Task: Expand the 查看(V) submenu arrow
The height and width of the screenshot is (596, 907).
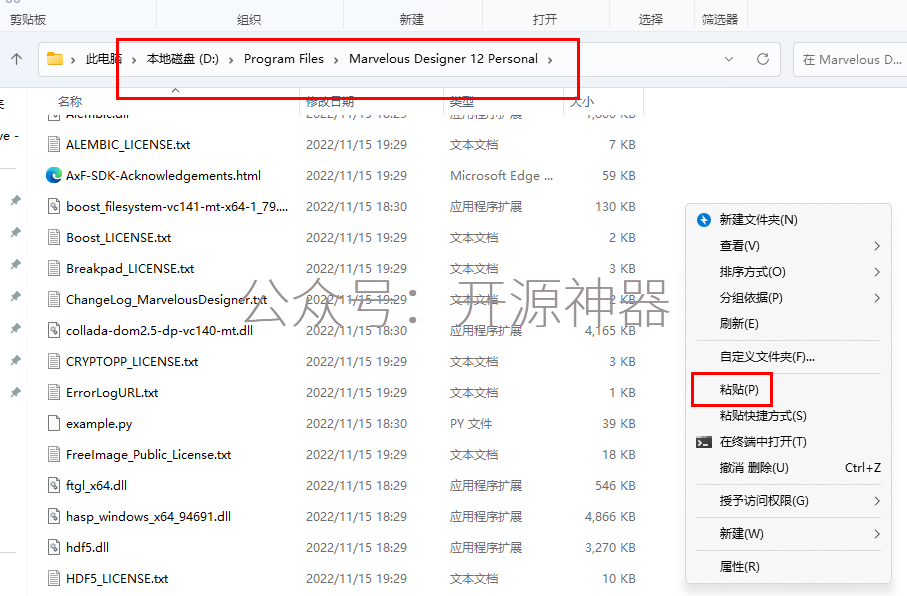Action: pyautogui.click(x=877, y=246)
